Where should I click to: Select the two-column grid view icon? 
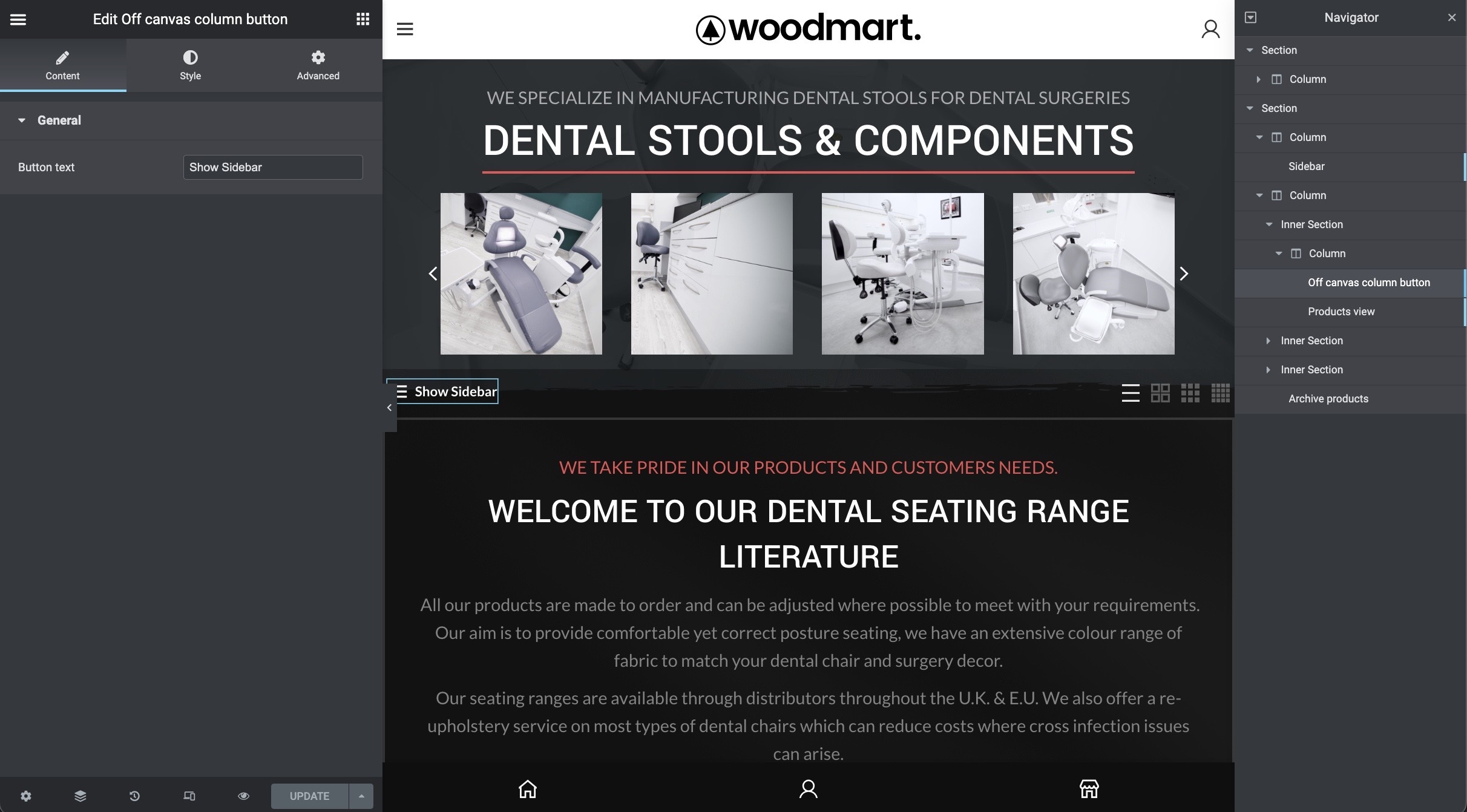pyautogui.click(x=1160, y=393)
